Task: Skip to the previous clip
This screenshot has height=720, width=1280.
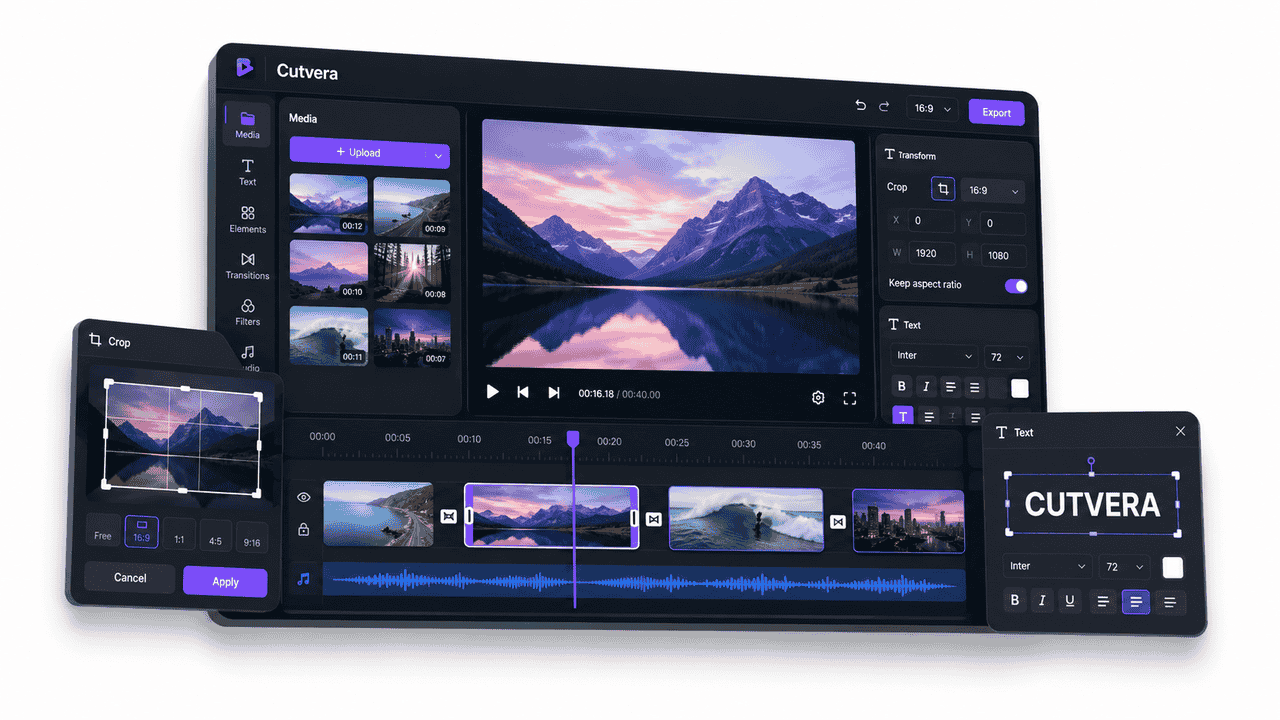Action: [x=522, y=392]
